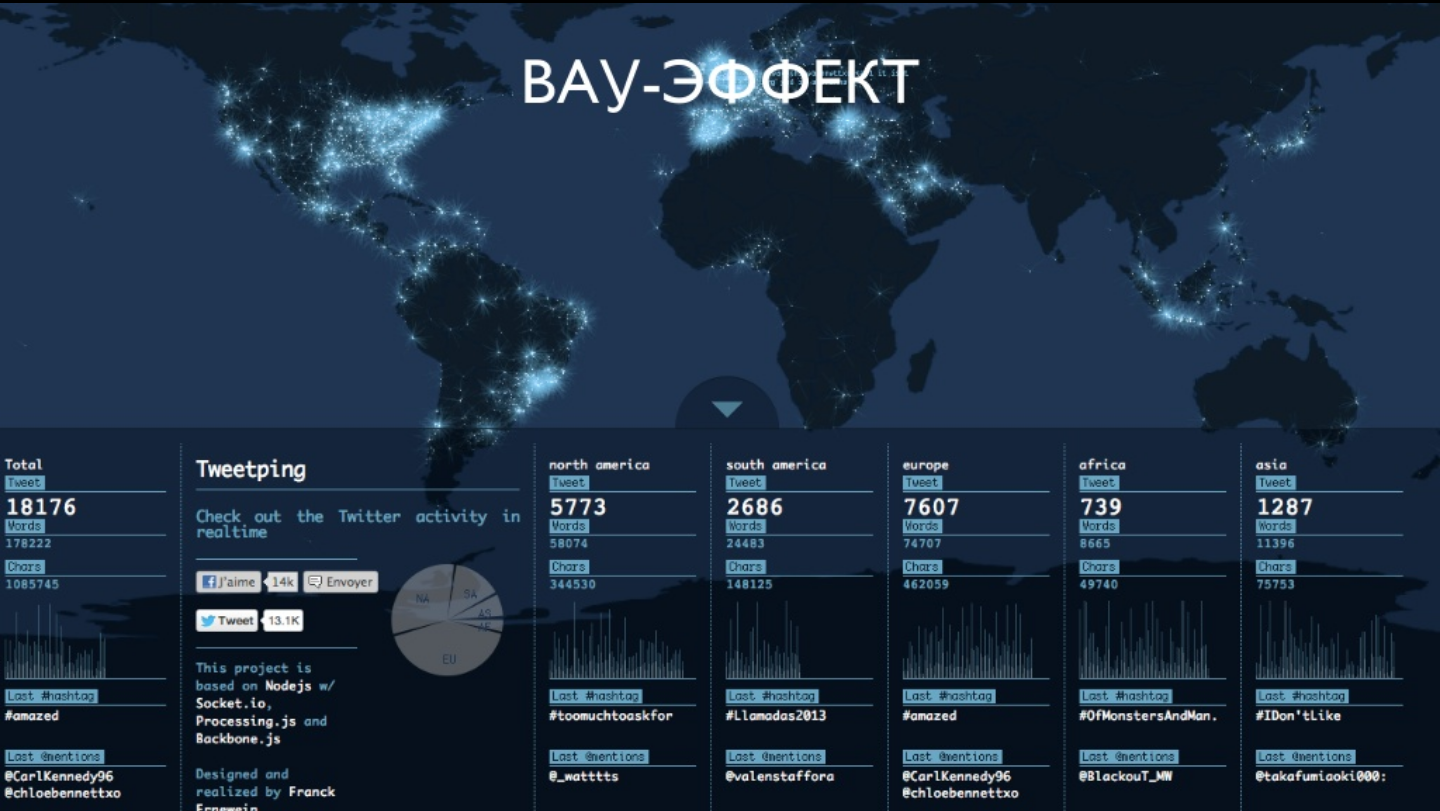
Task: Click the 14k Facebook likes counter
Action: 283,582
